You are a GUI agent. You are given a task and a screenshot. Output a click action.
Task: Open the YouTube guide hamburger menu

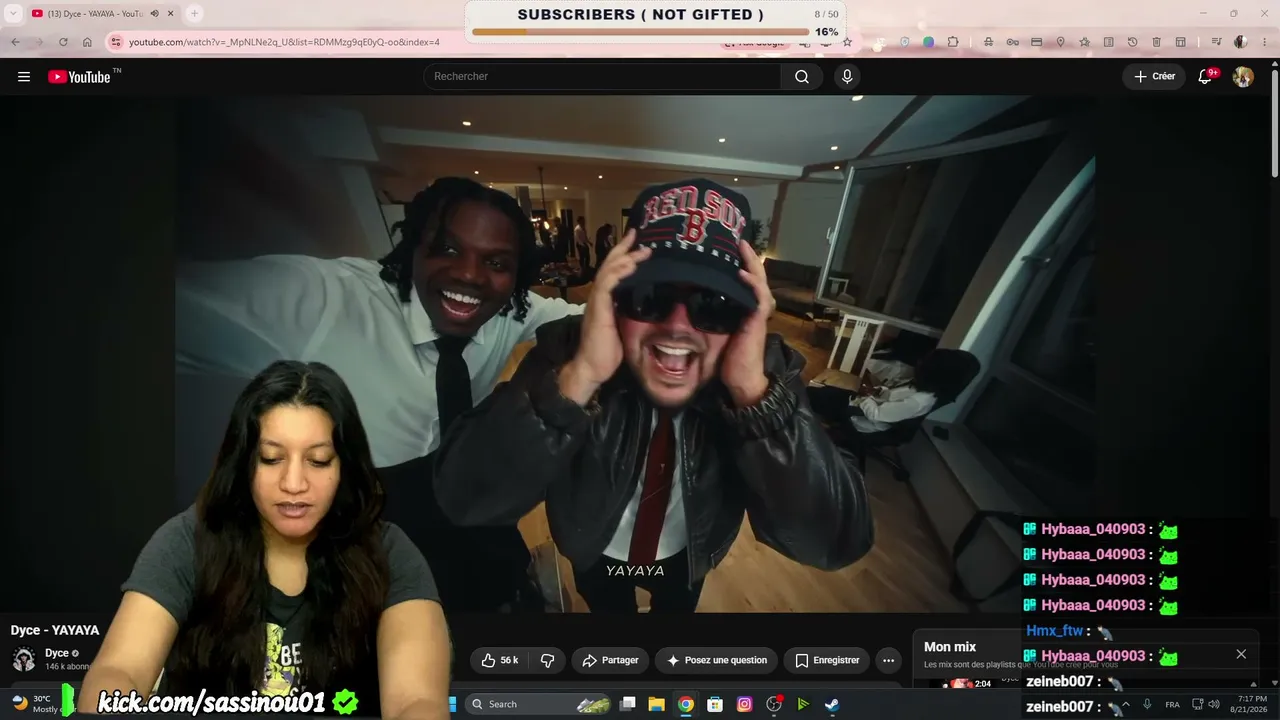24,77
